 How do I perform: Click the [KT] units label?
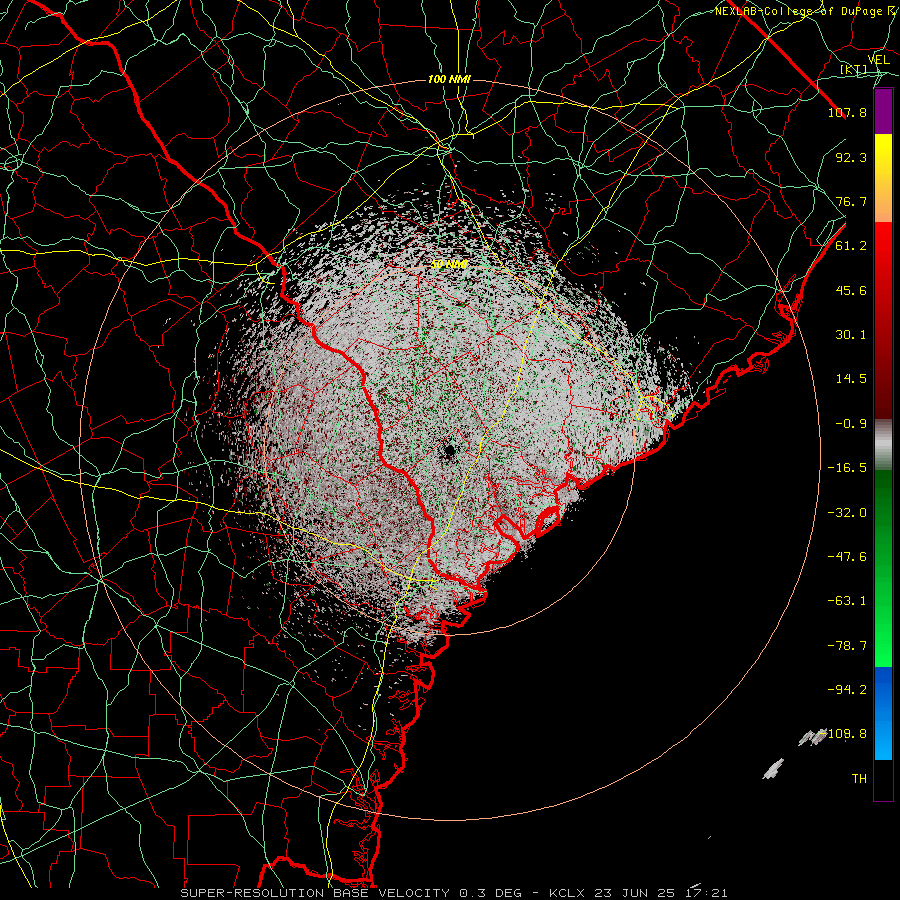pyautogui.click(x=853, y=69)
